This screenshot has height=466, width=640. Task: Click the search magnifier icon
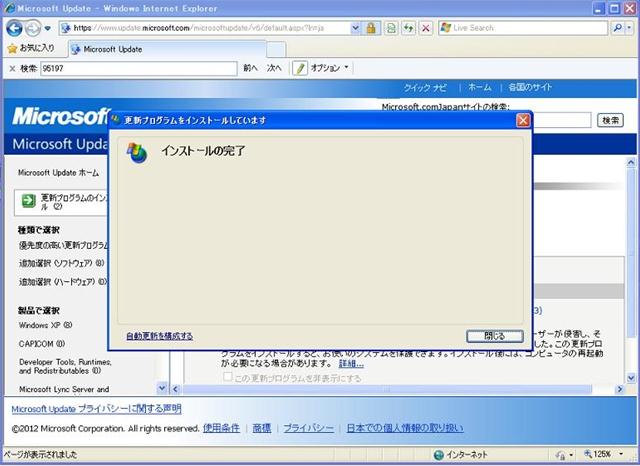point(618,28)
